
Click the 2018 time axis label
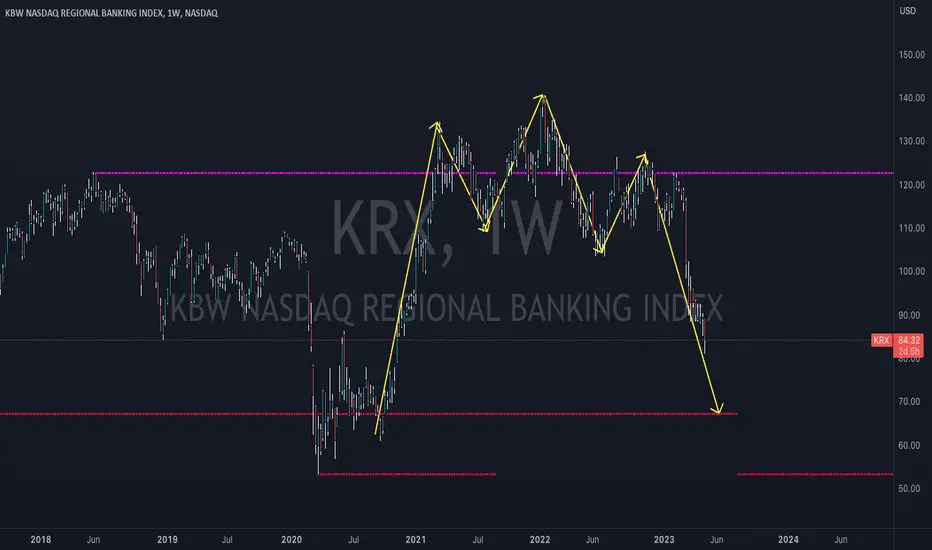click(x=40, y=539)
